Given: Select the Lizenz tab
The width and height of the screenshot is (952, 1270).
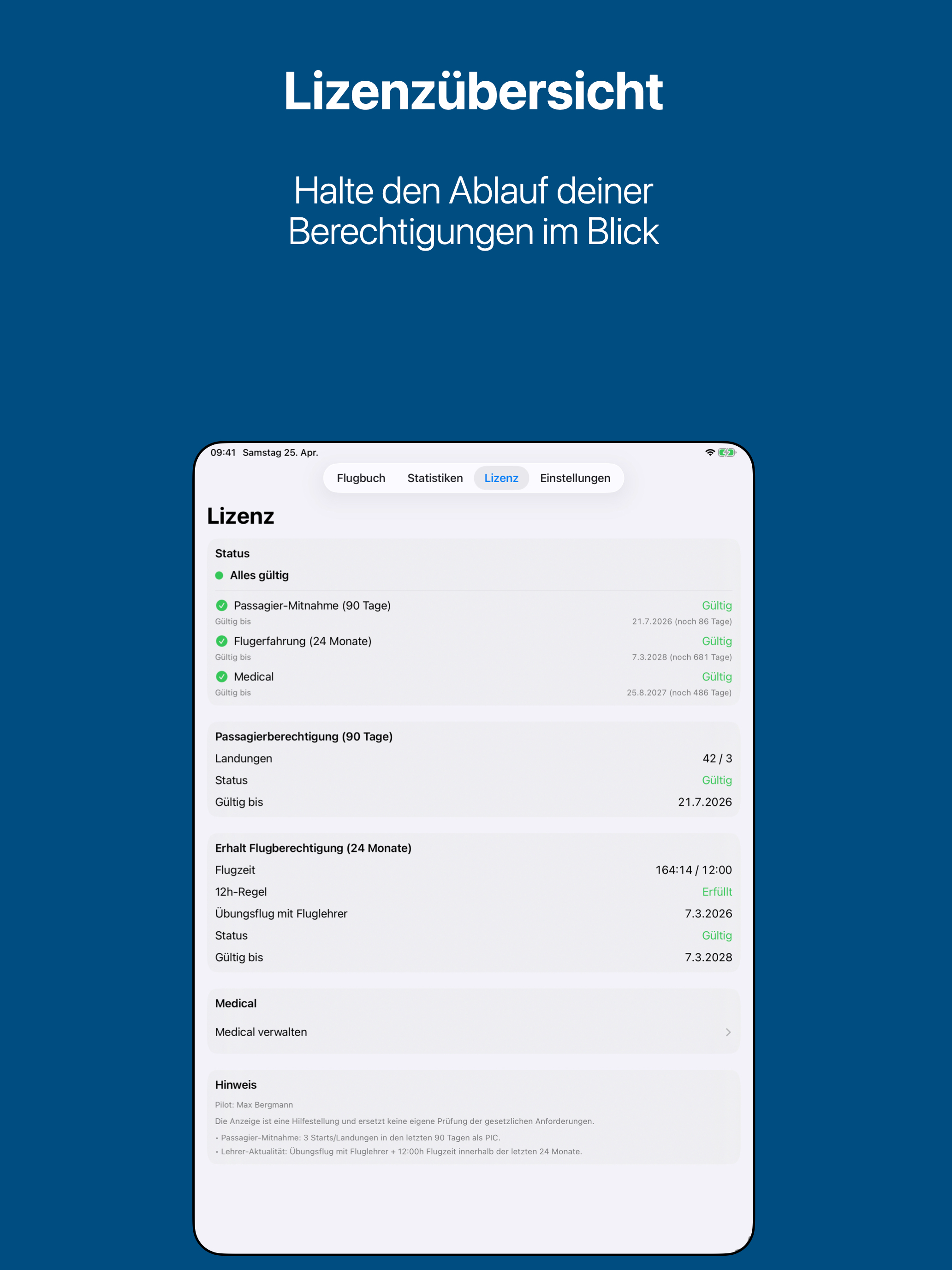Looking at the screenshot, I should click(501, 478).
